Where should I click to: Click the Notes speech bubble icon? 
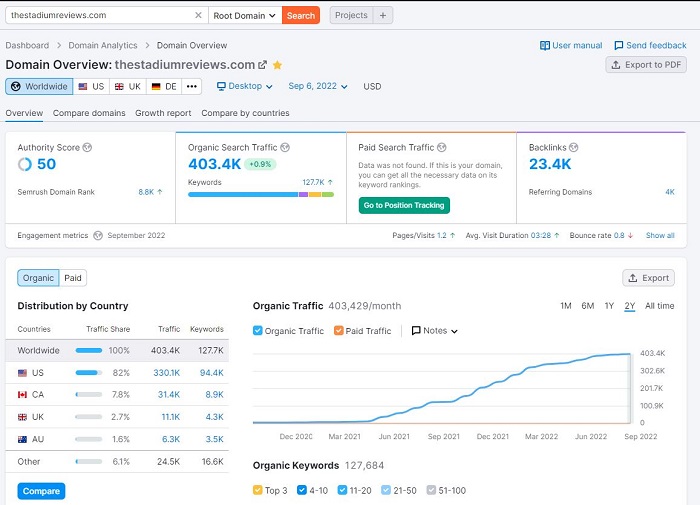coord(416,330)
